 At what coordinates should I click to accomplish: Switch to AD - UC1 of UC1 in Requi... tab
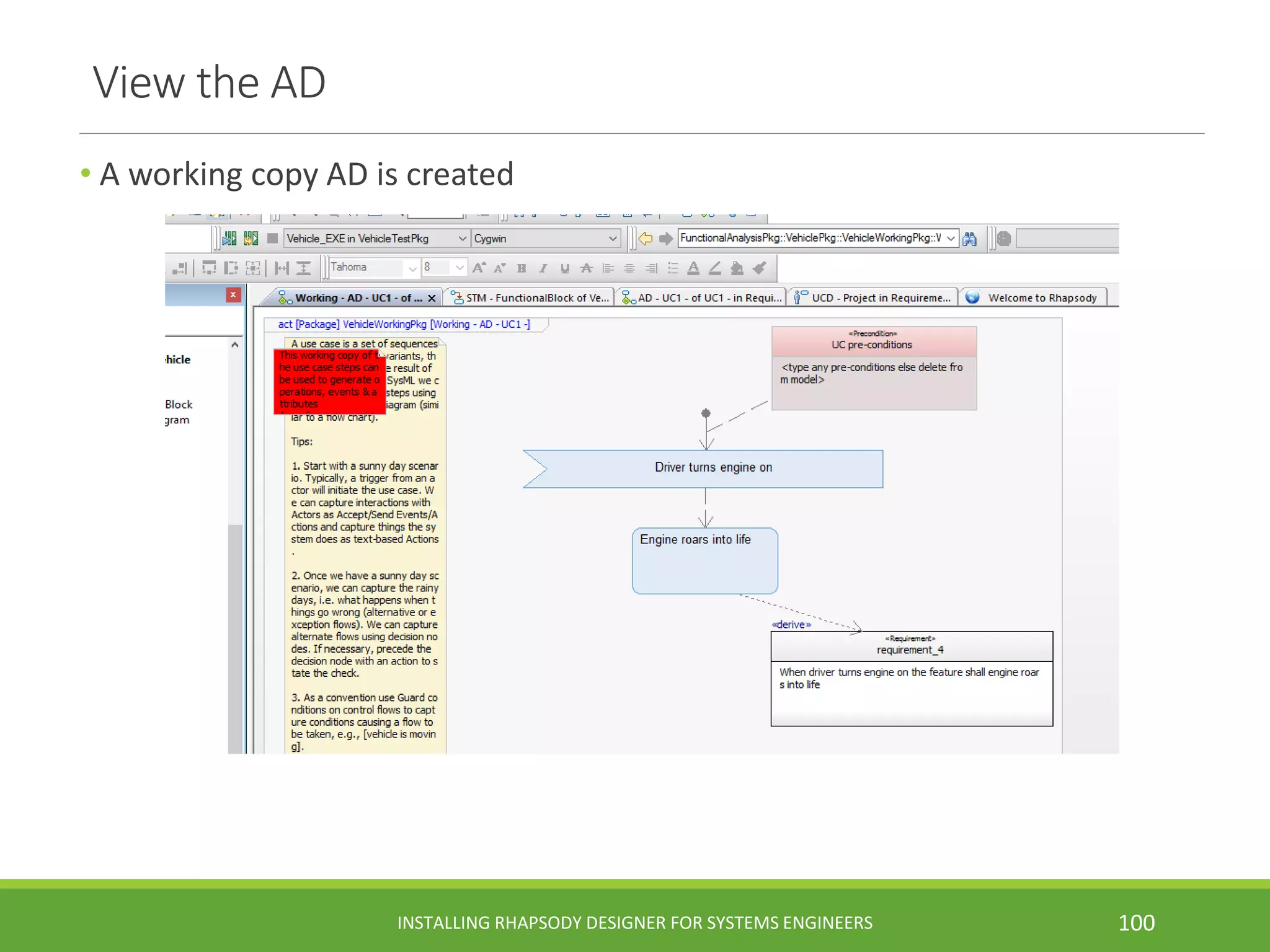tap(702, 298)
